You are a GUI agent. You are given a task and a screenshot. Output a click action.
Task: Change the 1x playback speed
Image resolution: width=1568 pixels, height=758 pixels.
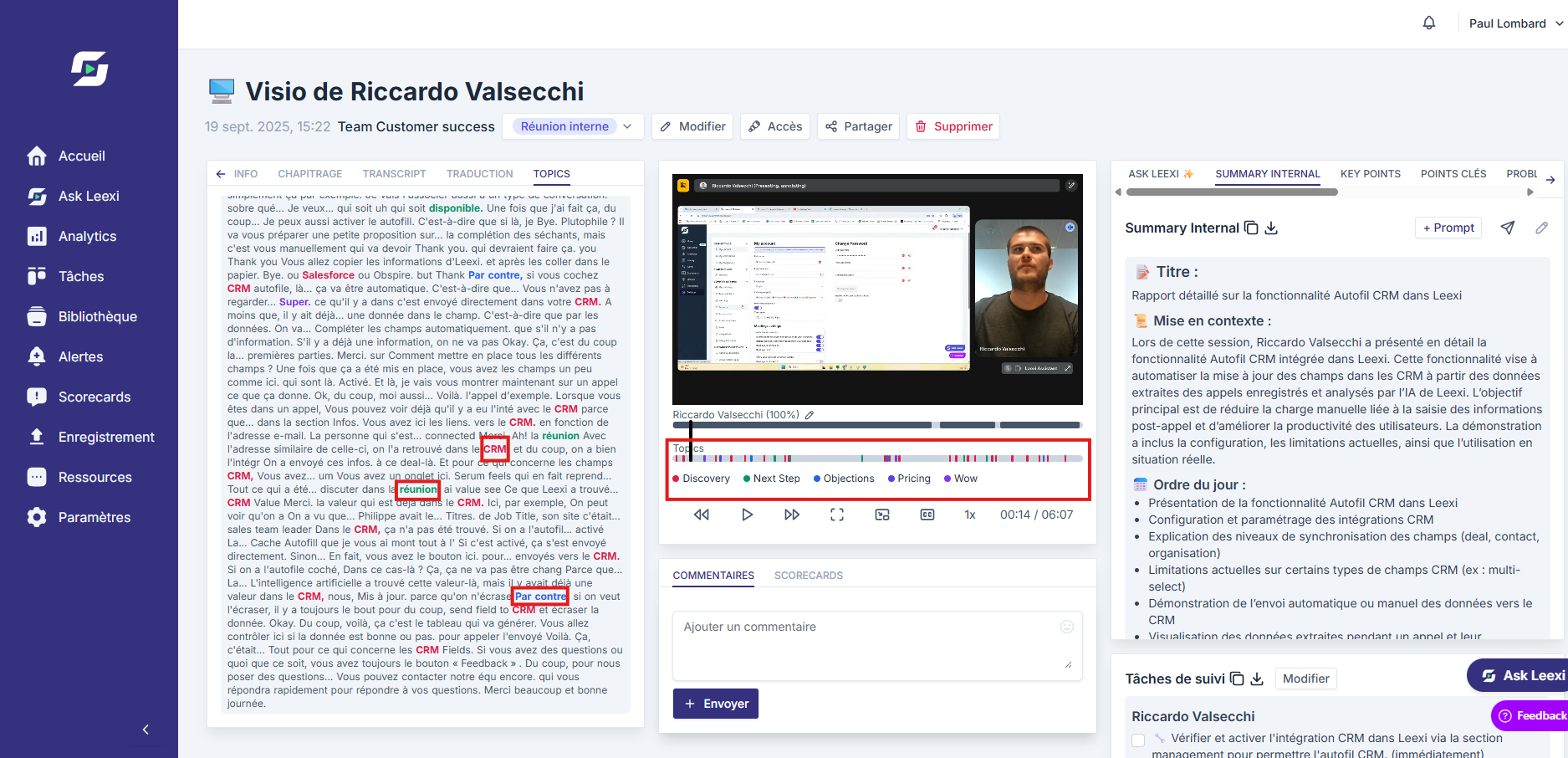(x=970, y=515)
